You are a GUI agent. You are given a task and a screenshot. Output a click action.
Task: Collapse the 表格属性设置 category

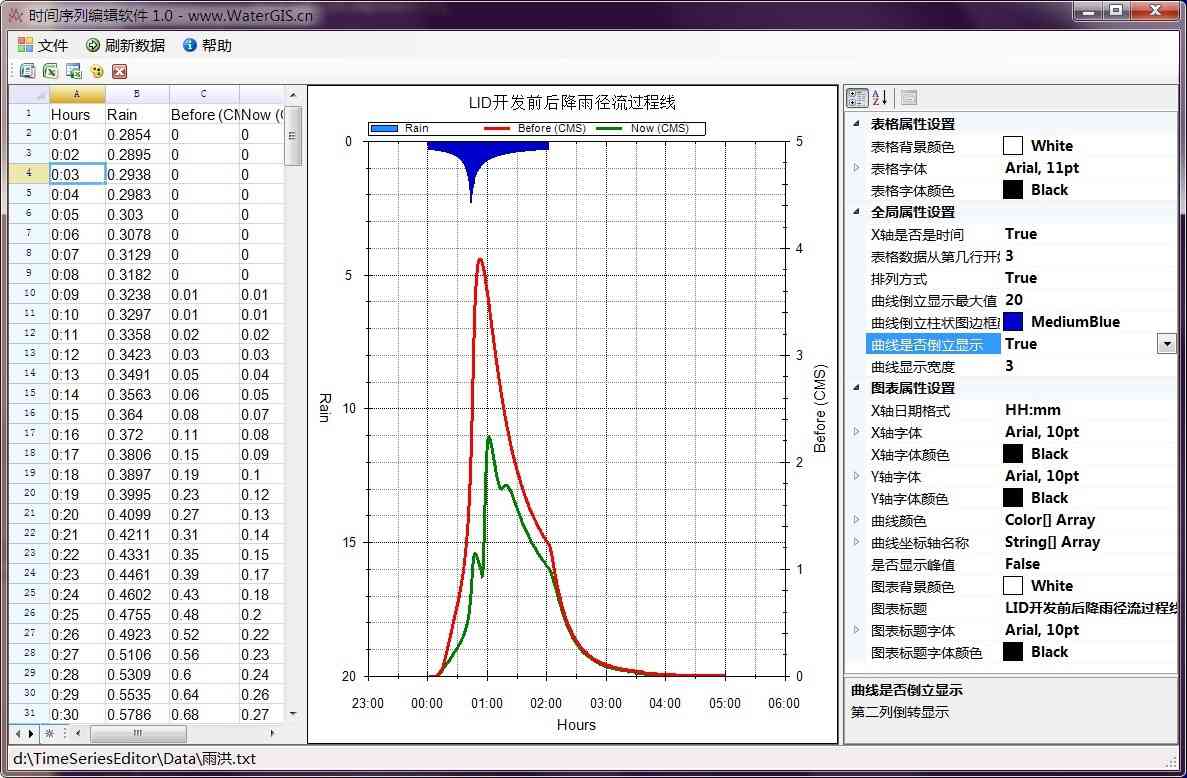pyautogui.click(x=856, y=123)
